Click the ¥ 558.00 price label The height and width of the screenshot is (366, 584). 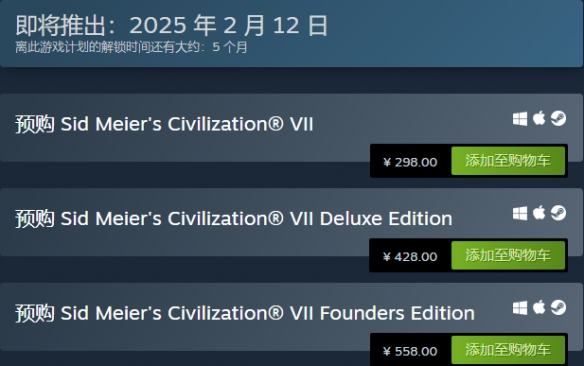410,351
